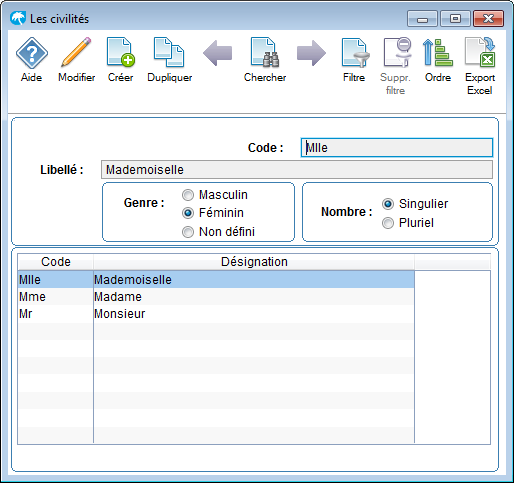Select the Masculin radio button

[188, 195]
